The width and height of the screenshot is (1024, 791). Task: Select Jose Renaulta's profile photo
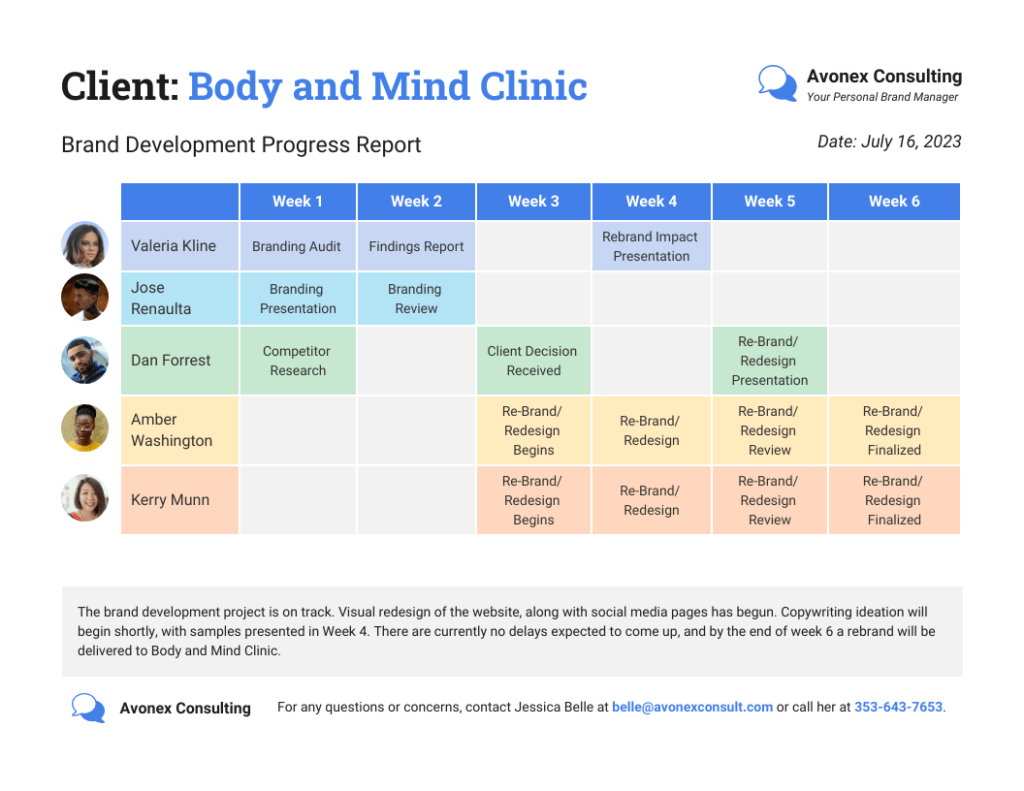point(85,297)
